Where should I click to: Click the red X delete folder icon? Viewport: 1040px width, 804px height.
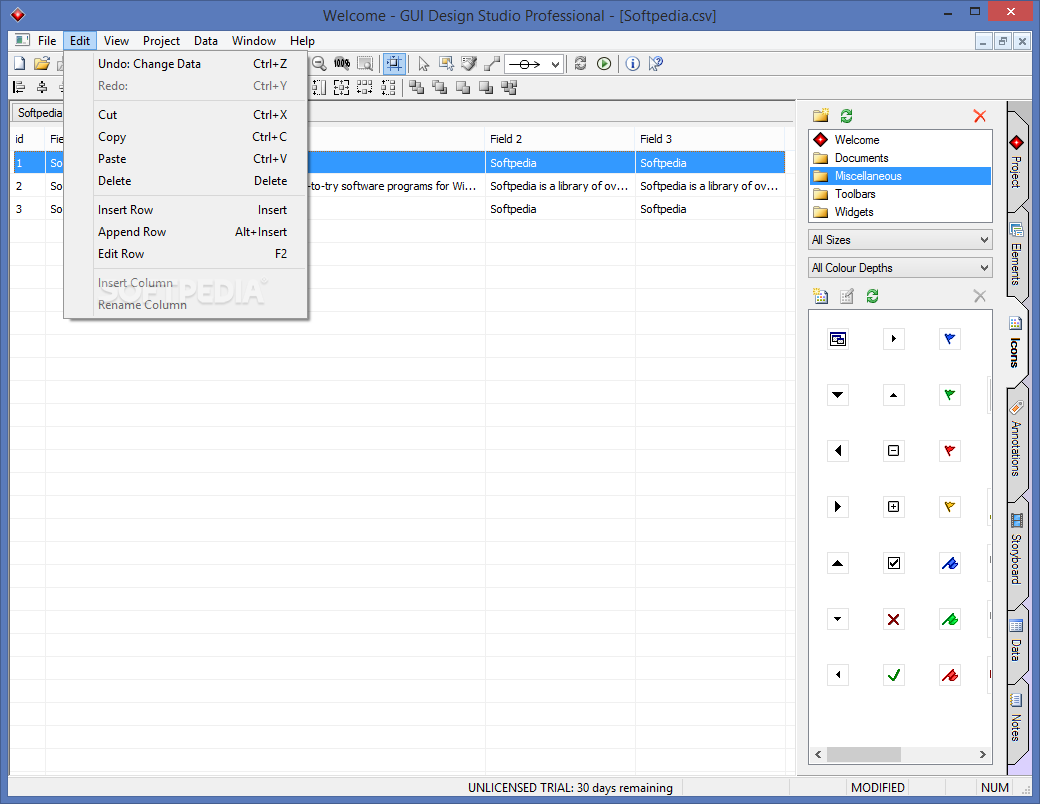(x=979, y=116)
